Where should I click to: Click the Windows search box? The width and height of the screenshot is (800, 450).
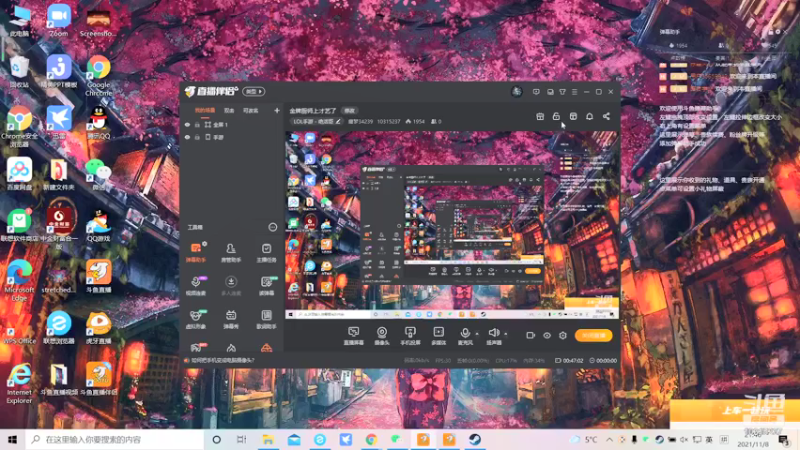(115, 439)
